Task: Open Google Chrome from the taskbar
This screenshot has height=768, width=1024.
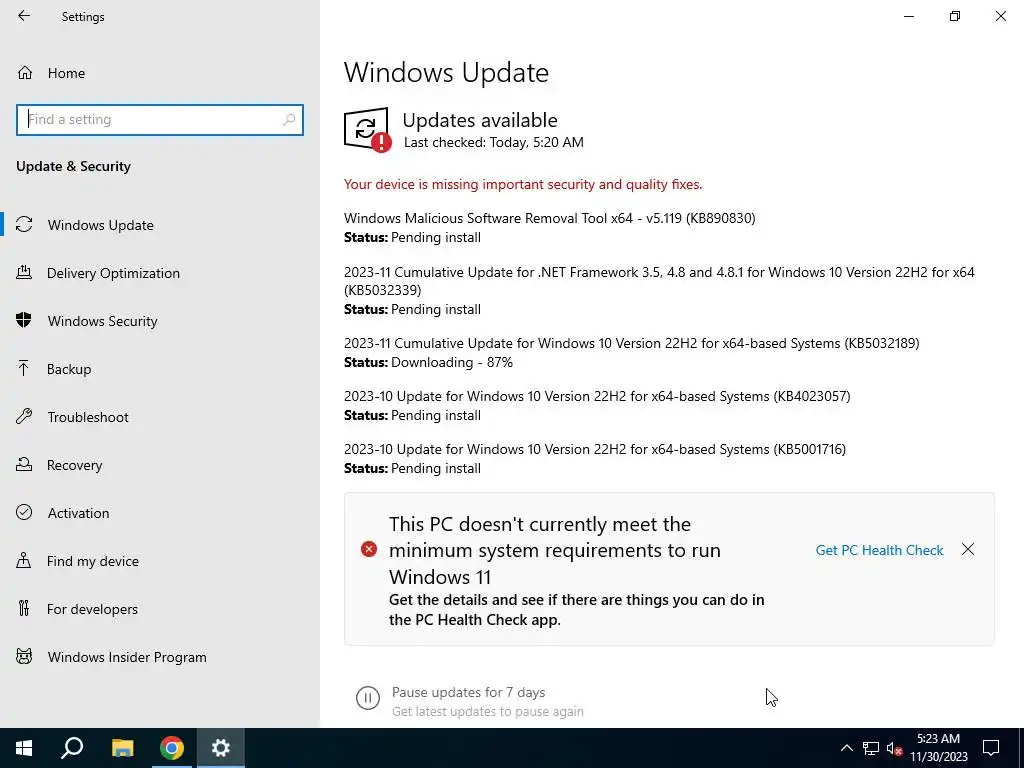Action: tap(172, 748)
